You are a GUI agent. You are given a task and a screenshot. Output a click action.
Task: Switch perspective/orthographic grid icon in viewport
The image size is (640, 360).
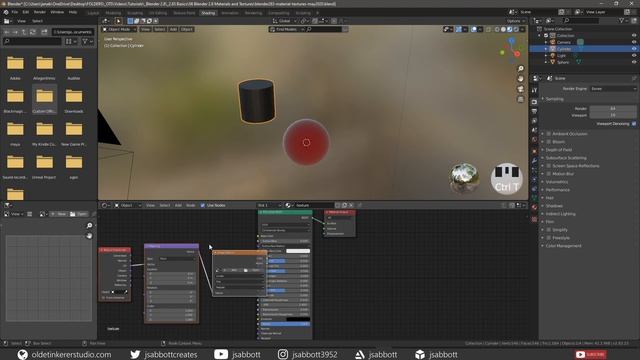[520, 99]
